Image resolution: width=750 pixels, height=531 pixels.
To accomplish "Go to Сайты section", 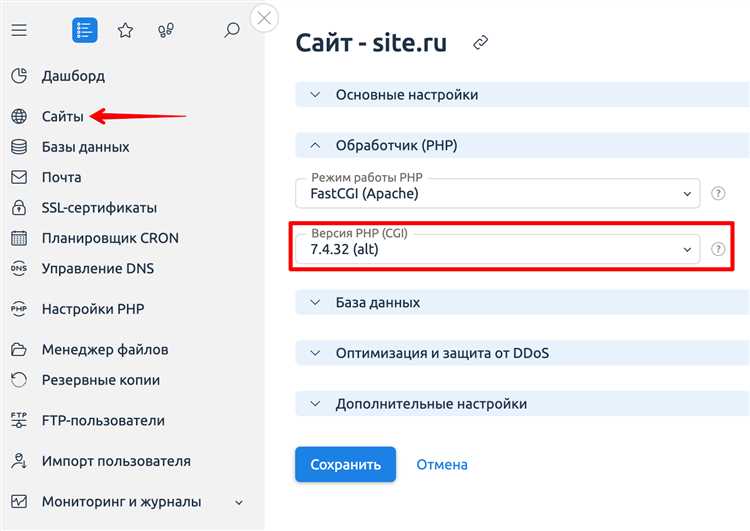I will click(x=63, y=116).
